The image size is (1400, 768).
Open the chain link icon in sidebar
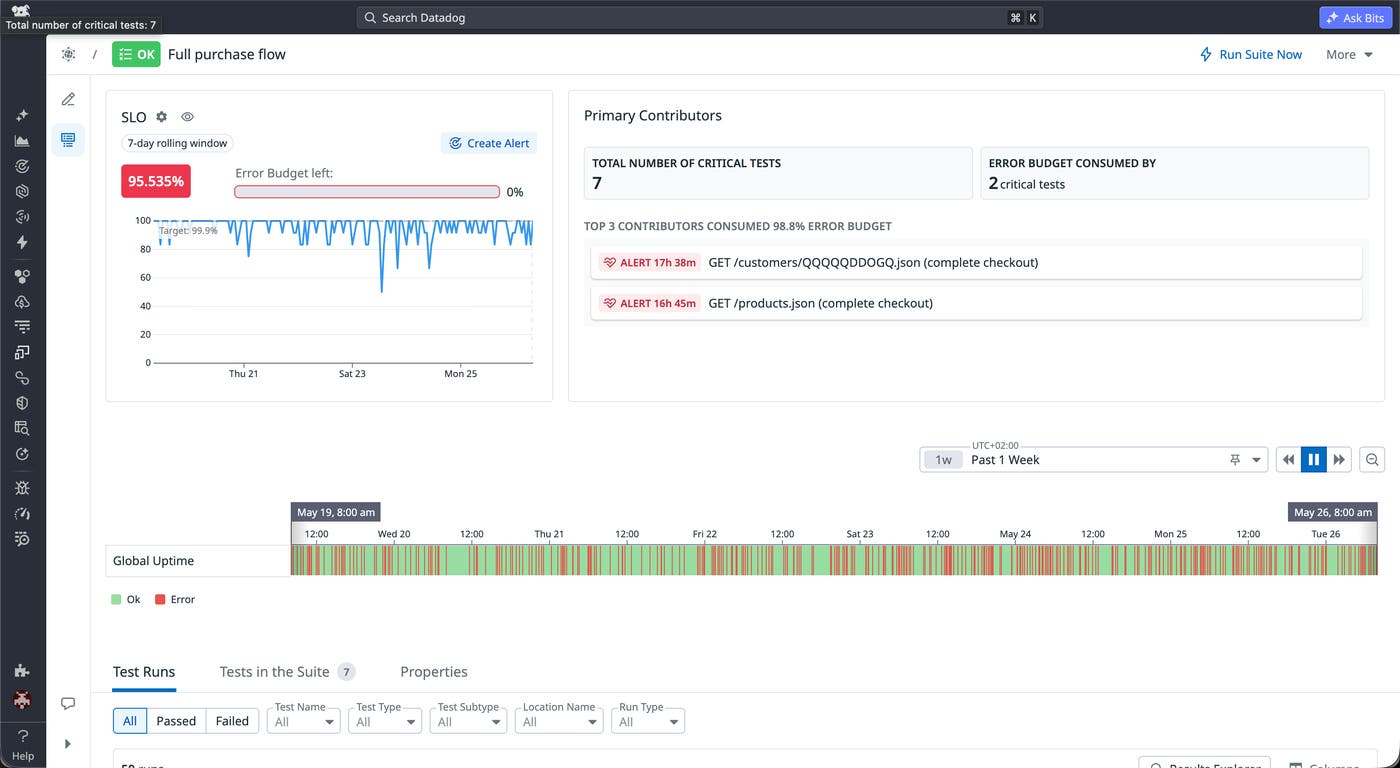point(22,378)
